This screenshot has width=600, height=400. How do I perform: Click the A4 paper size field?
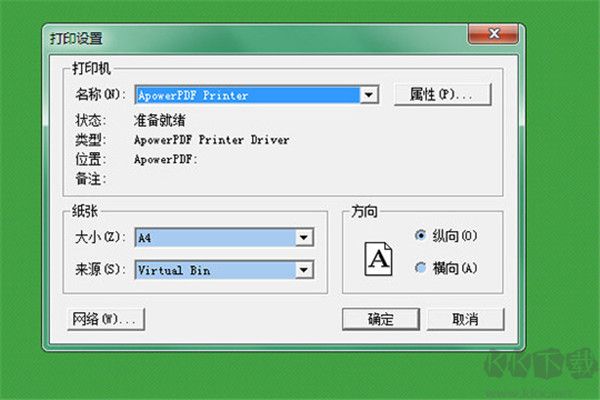[215, 238]
